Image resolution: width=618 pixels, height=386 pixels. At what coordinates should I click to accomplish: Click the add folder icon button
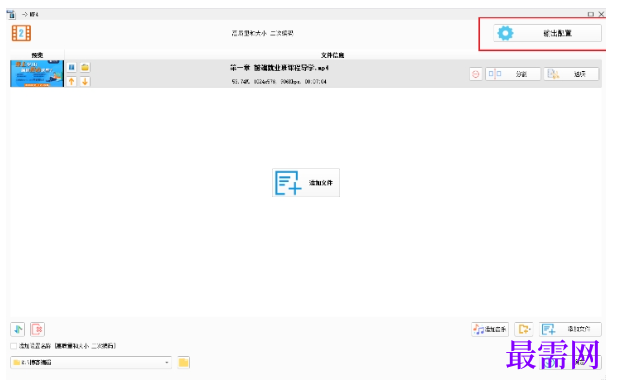(x=524, y=329)
